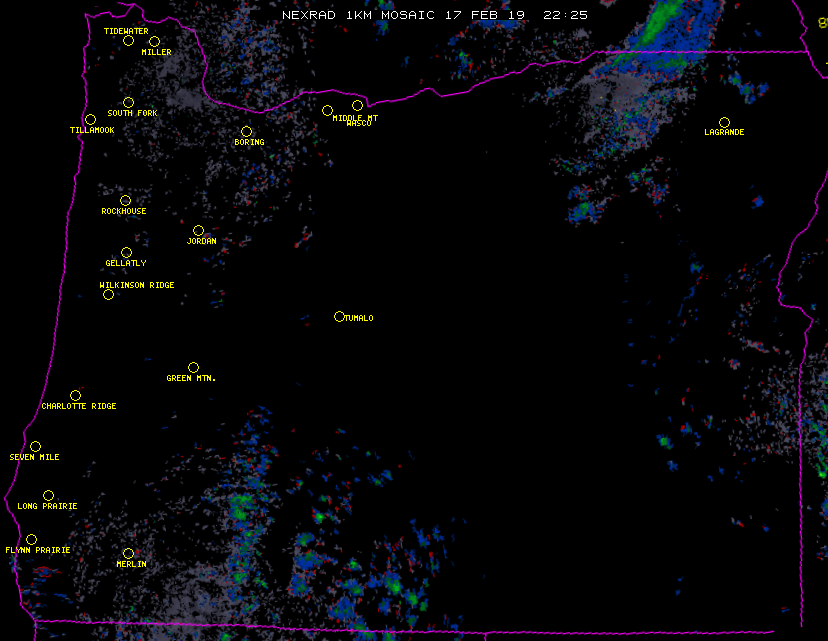Select the LaGrande station marker
Viewport: 828px width, 641px height.
pyautogui.click(x=724, y=122)
